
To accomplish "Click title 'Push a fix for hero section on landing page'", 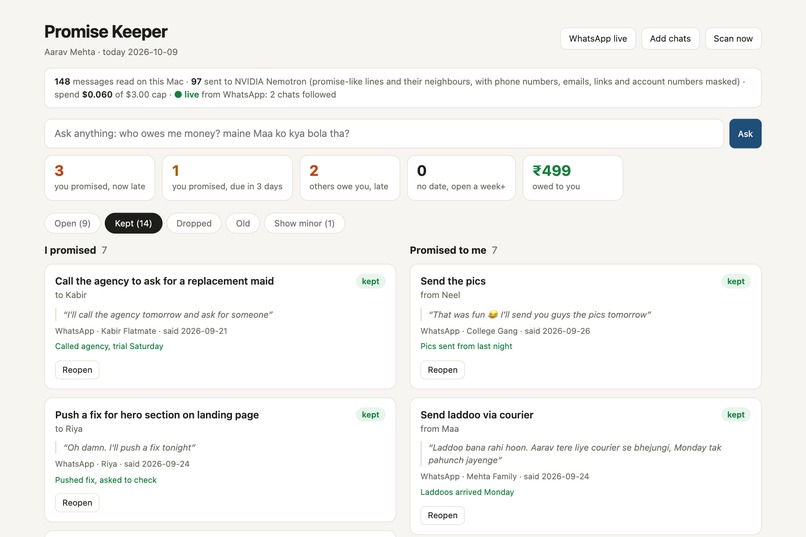I will click(x=157, y=415).
